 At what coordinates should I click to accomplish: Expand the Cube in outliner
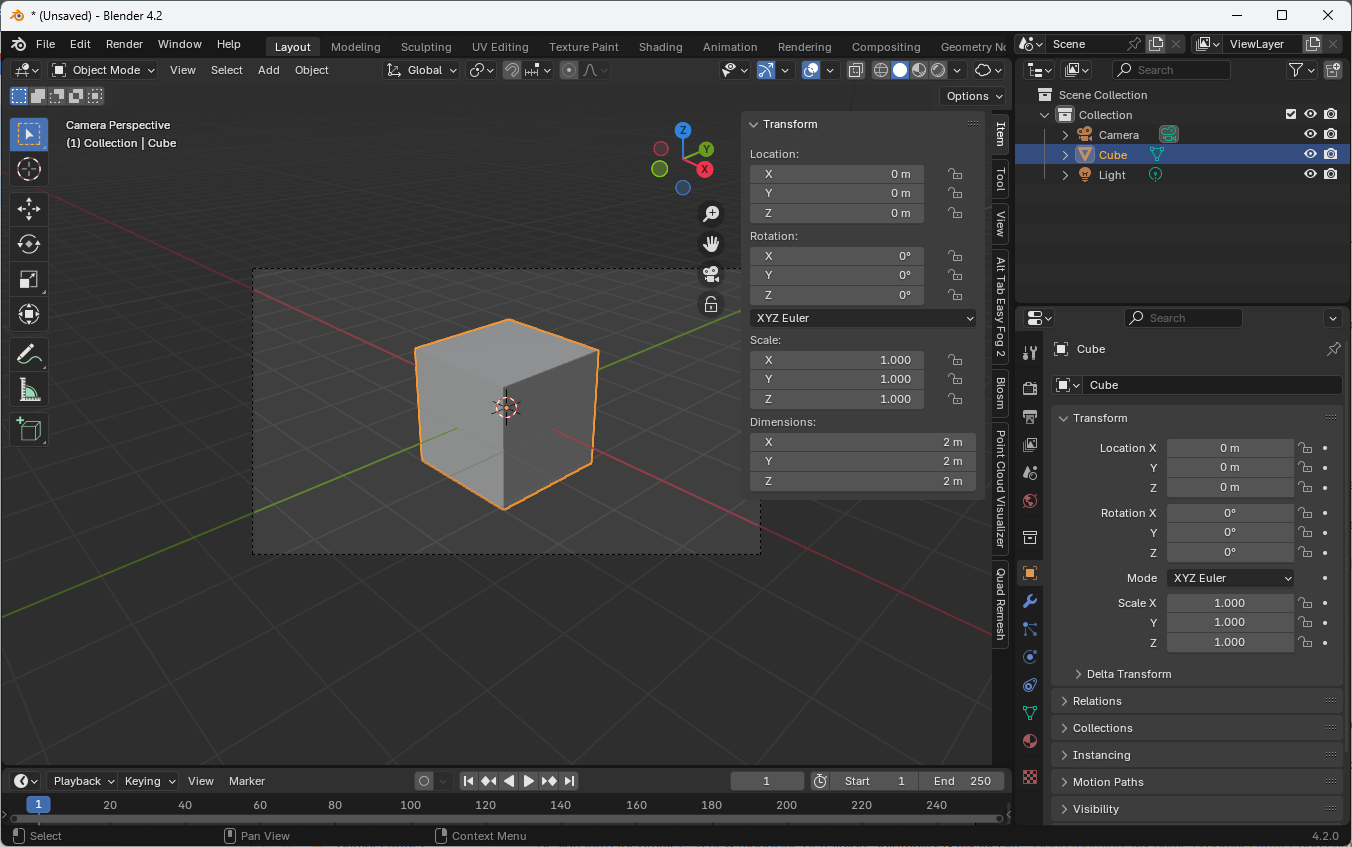[1065, 155]
